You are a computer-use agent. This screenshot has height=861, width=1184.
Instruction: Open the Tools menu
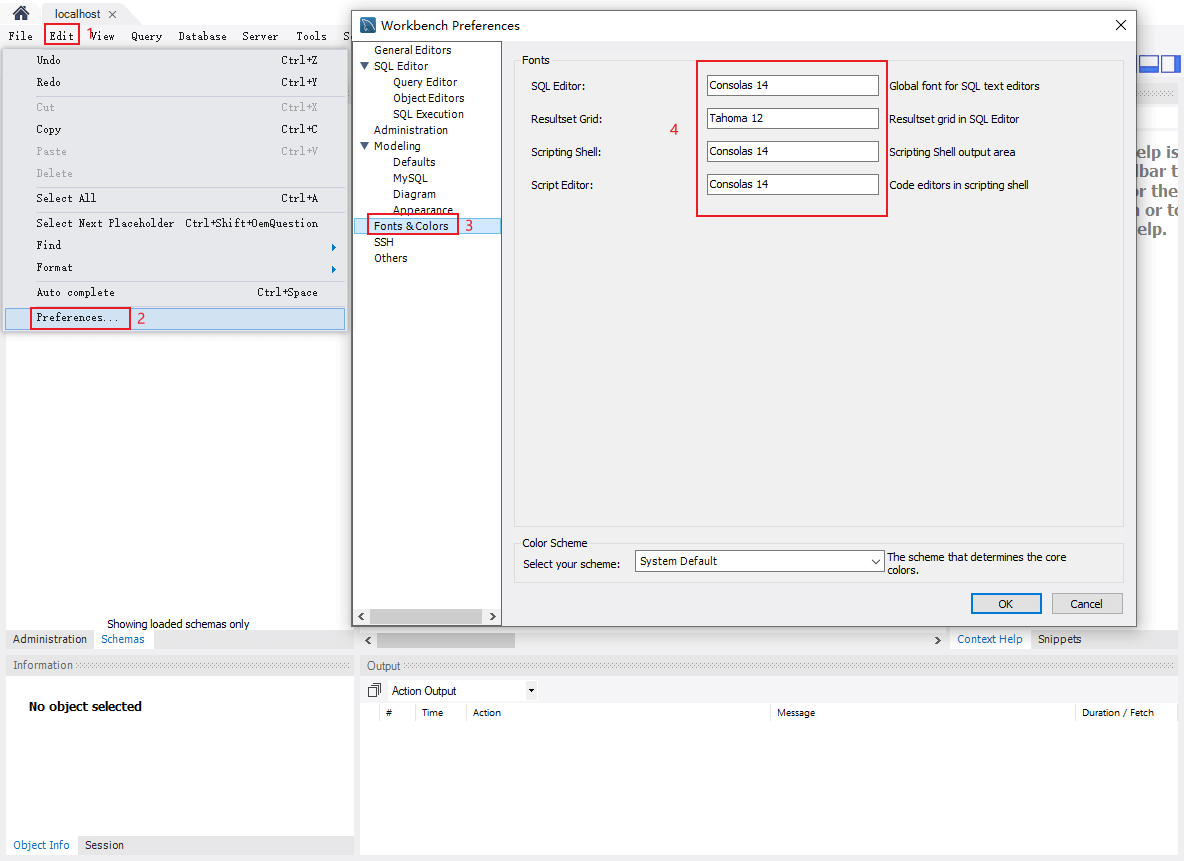click(x=311, y=35)
